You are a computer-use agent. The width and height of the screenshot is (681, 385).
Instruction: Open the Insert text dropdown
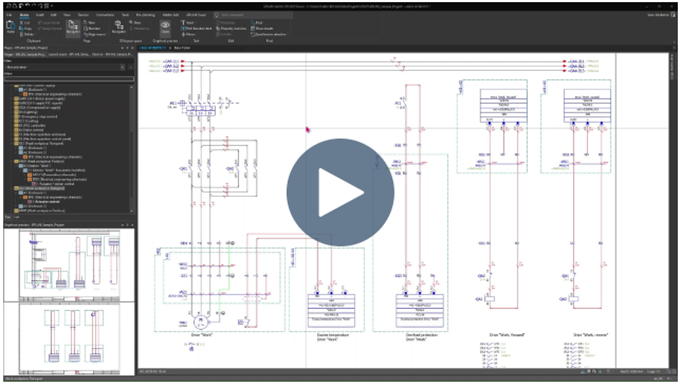(189, 23)
